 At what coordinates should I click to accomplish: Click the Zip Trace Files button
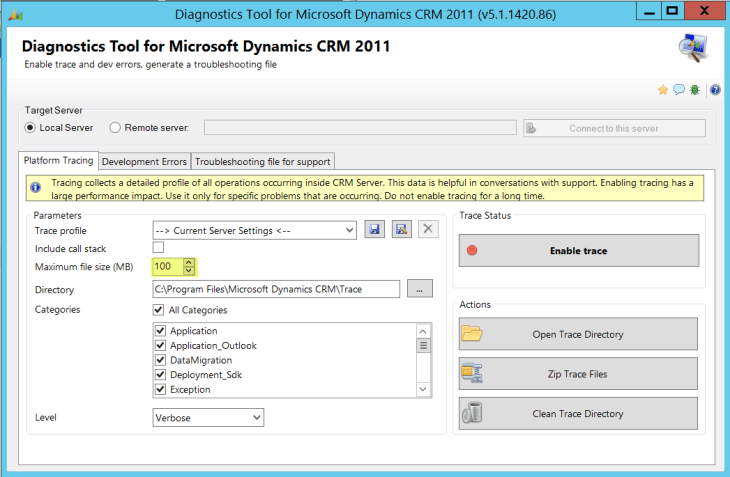tap(577, 374)
